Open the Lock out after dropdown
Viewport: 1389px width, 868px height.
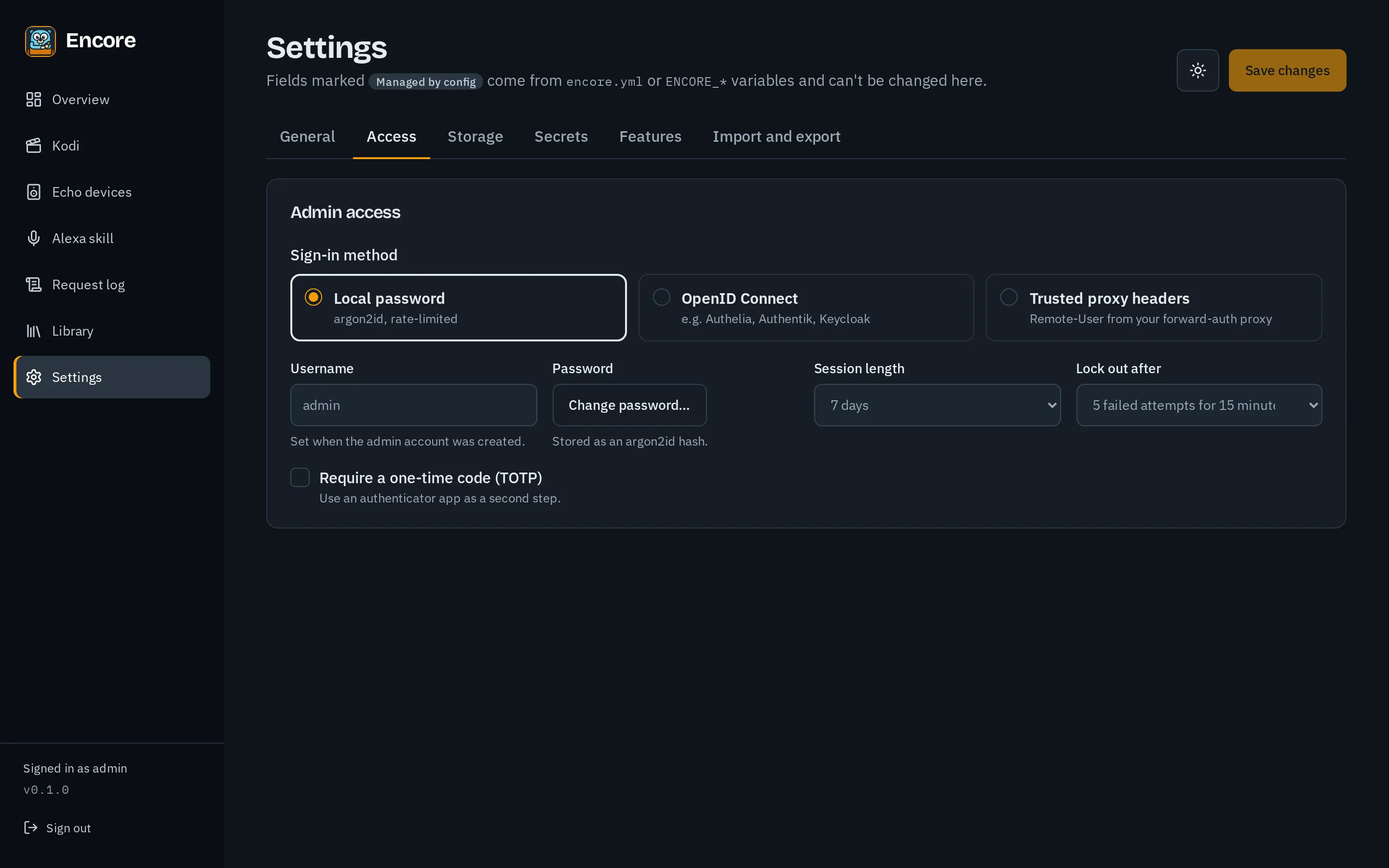[1199, 405]
